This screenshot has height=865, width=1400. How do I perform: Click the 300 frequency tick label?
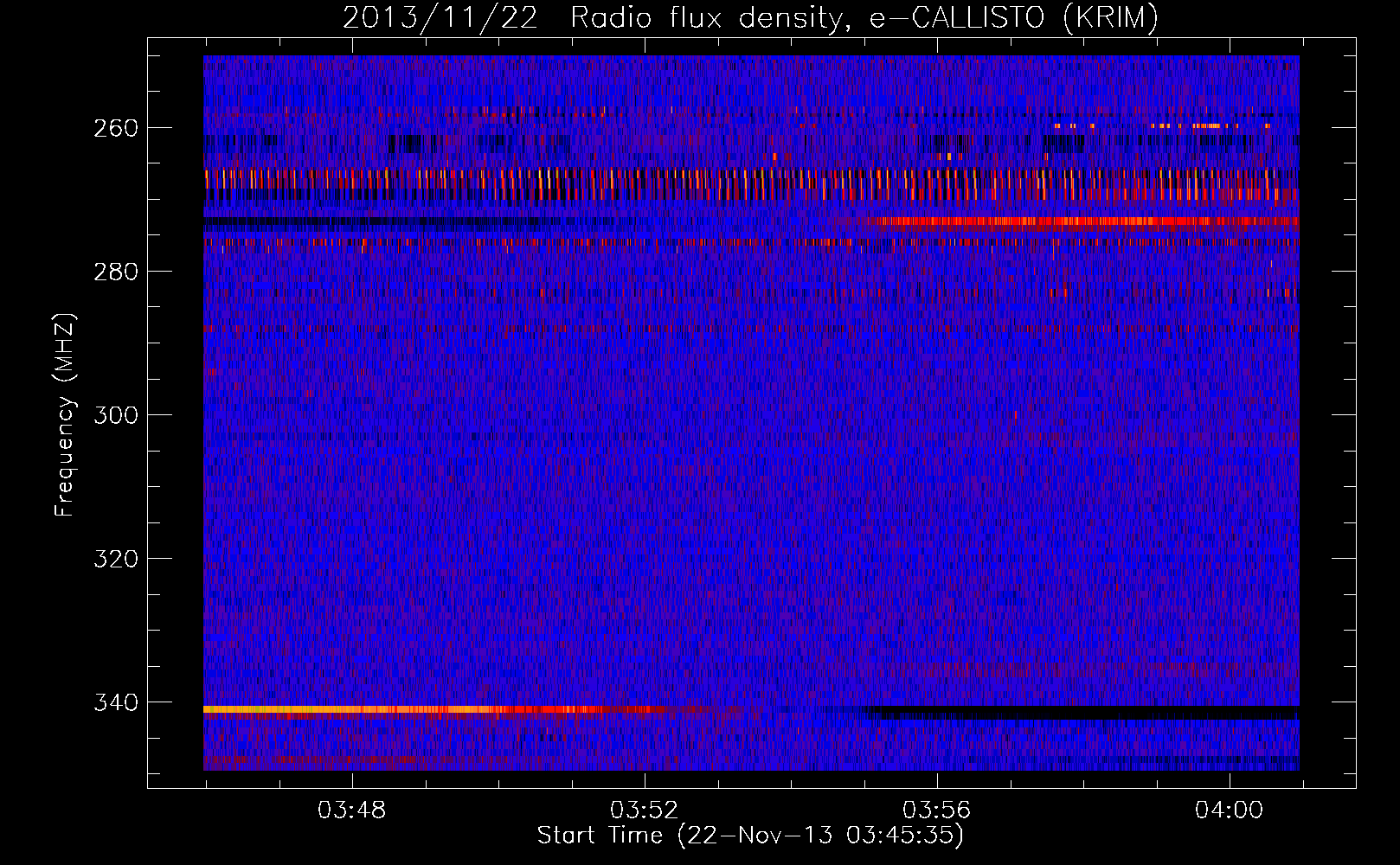pos(116,415)
